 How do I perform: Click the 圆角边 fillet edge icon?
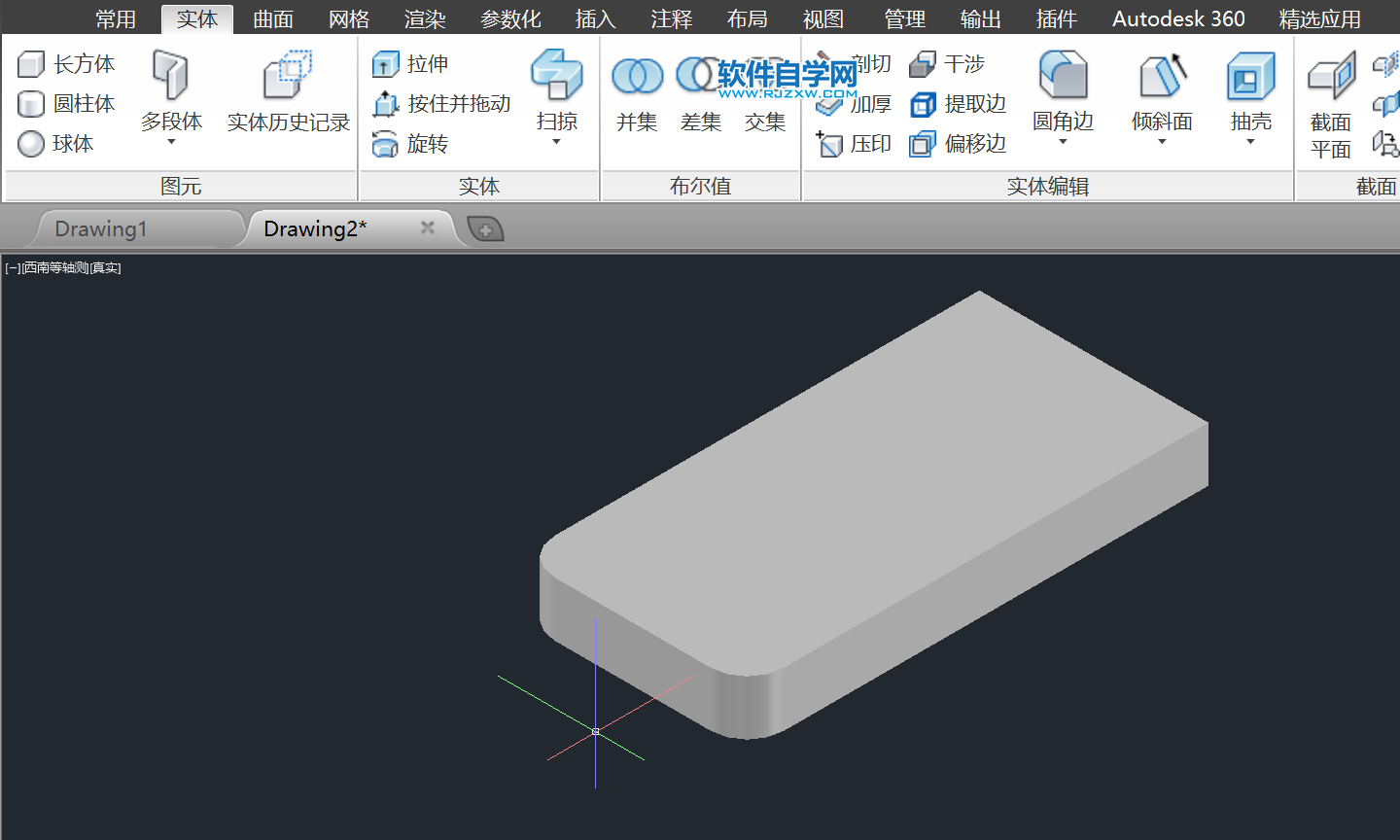point(1063,75)
